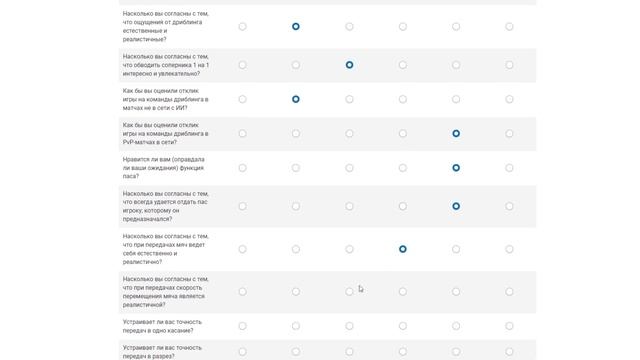Select fourth radio option for beating opponent 1 on 1 question
This screenshot has width=640, height=360.
pos(402,65)
